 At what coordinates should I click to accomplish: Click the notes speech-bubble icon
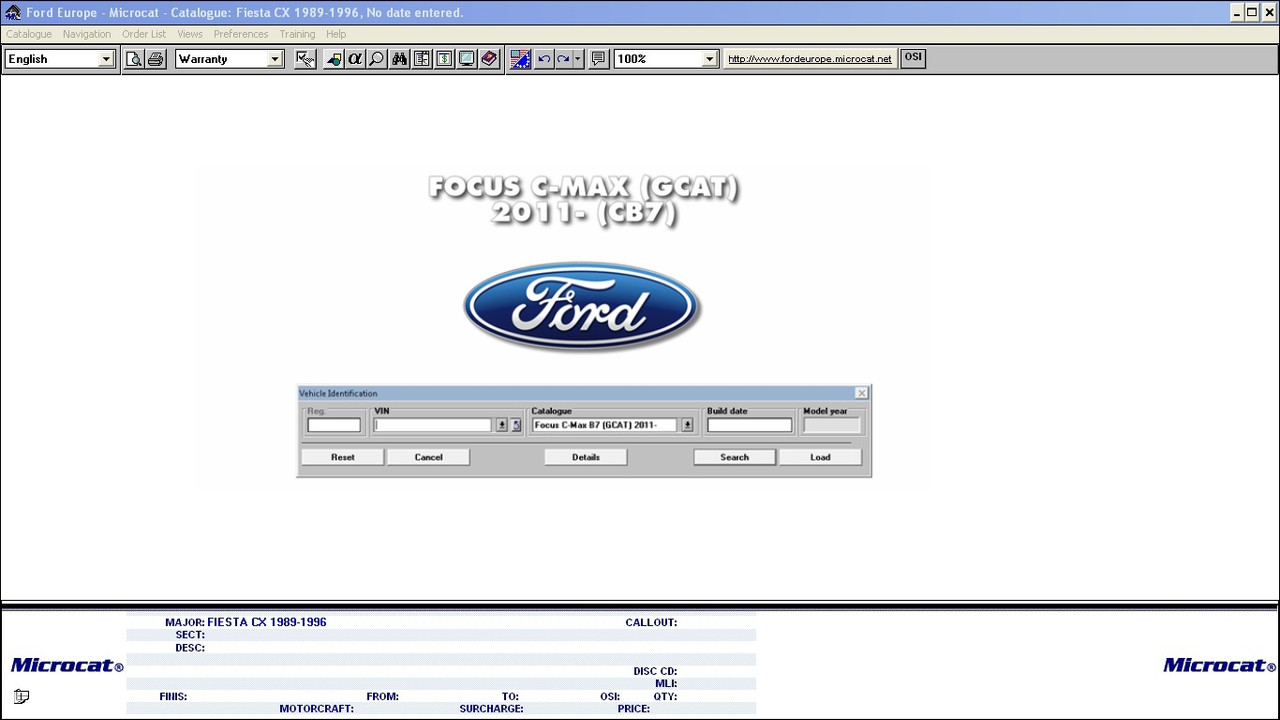598,59
